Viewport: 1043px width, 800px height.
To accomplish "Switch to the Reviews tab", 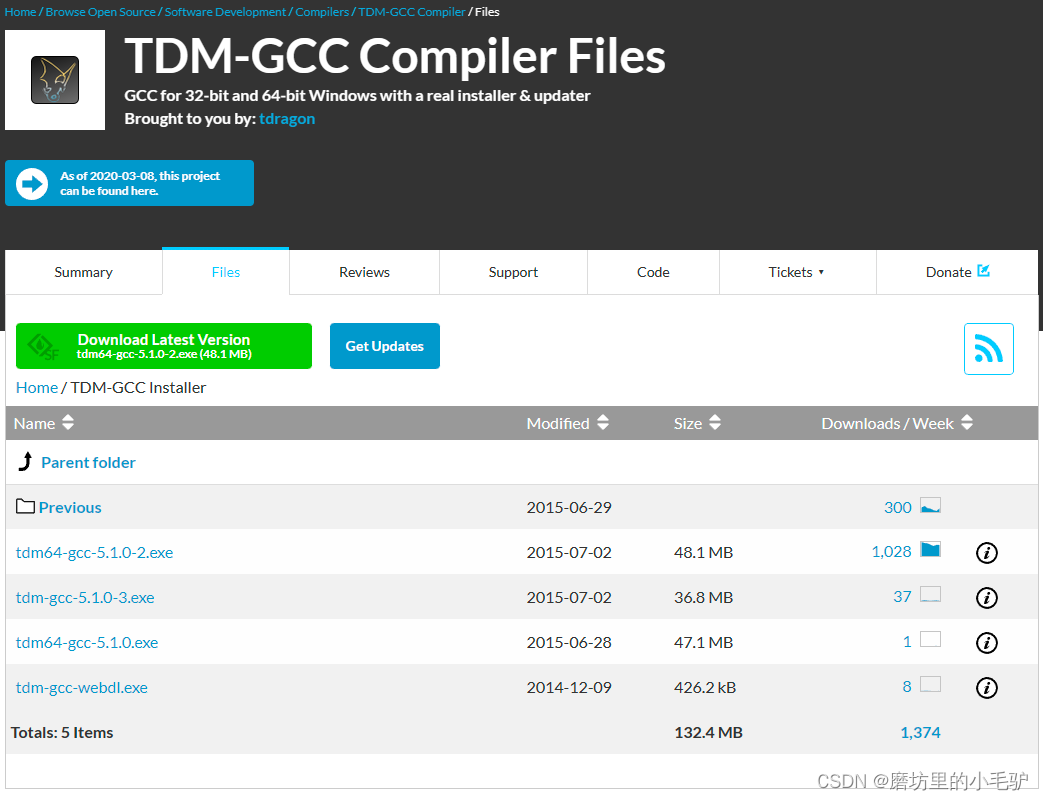I will (364, 272).
